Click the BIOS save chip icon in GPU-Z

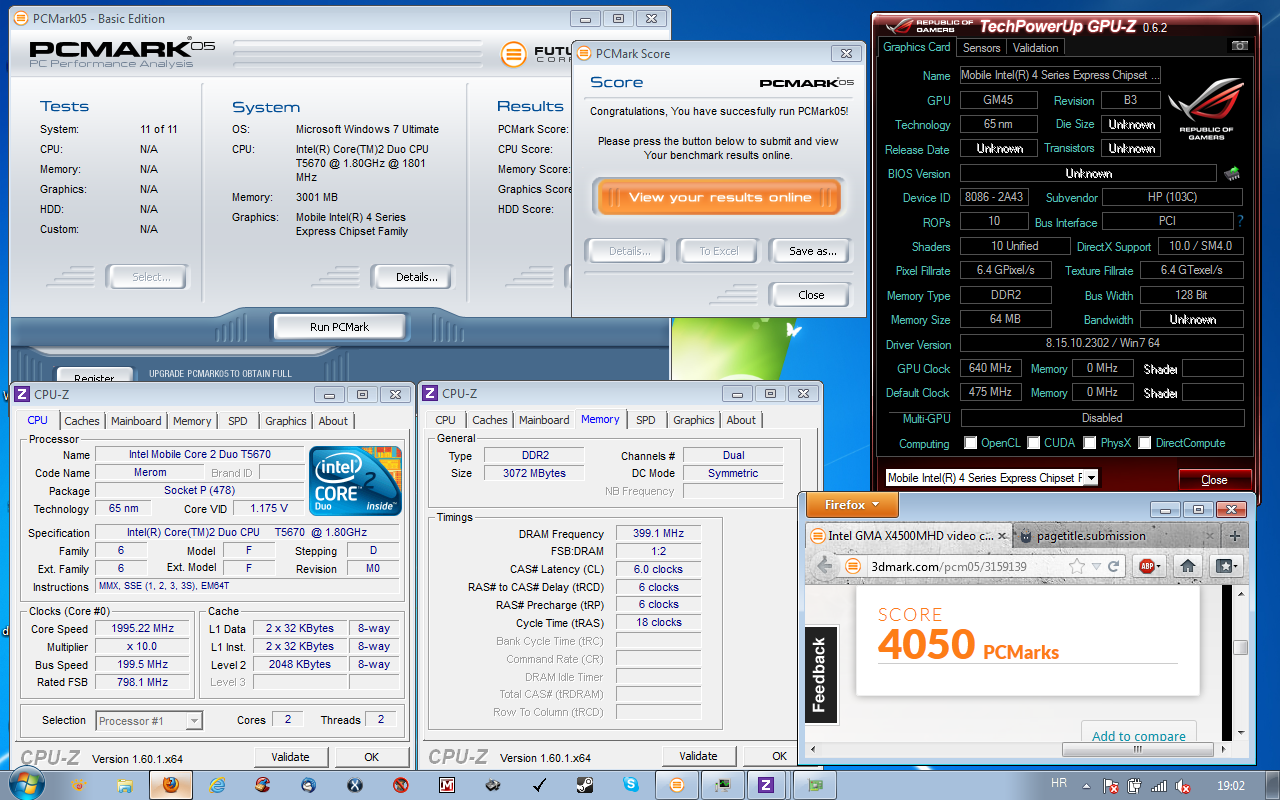tap(1232, 174)
